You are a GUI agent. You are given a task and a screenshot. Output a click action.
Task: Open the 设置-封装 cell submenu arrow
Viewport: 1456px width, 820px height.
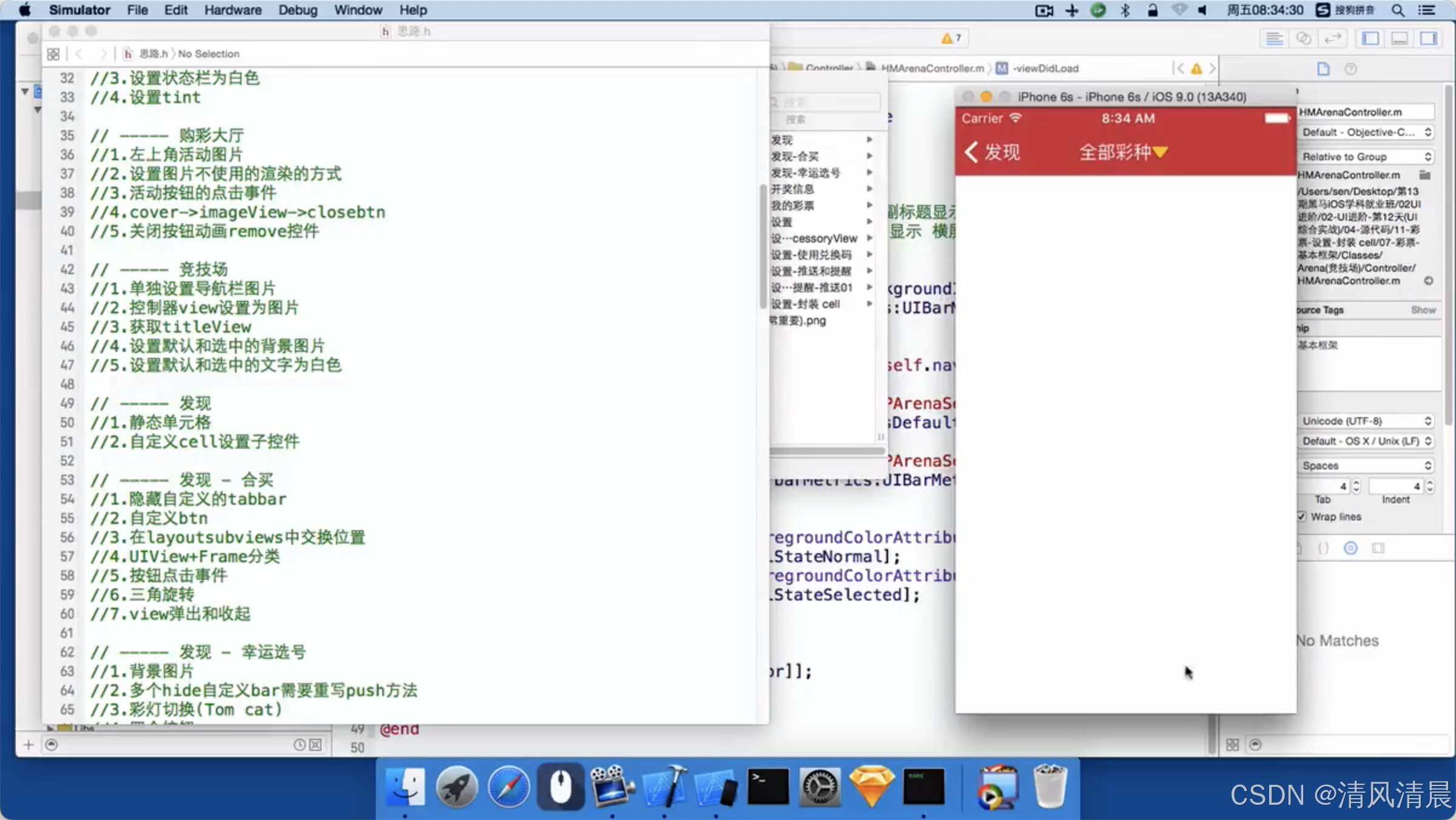point(869,304)
